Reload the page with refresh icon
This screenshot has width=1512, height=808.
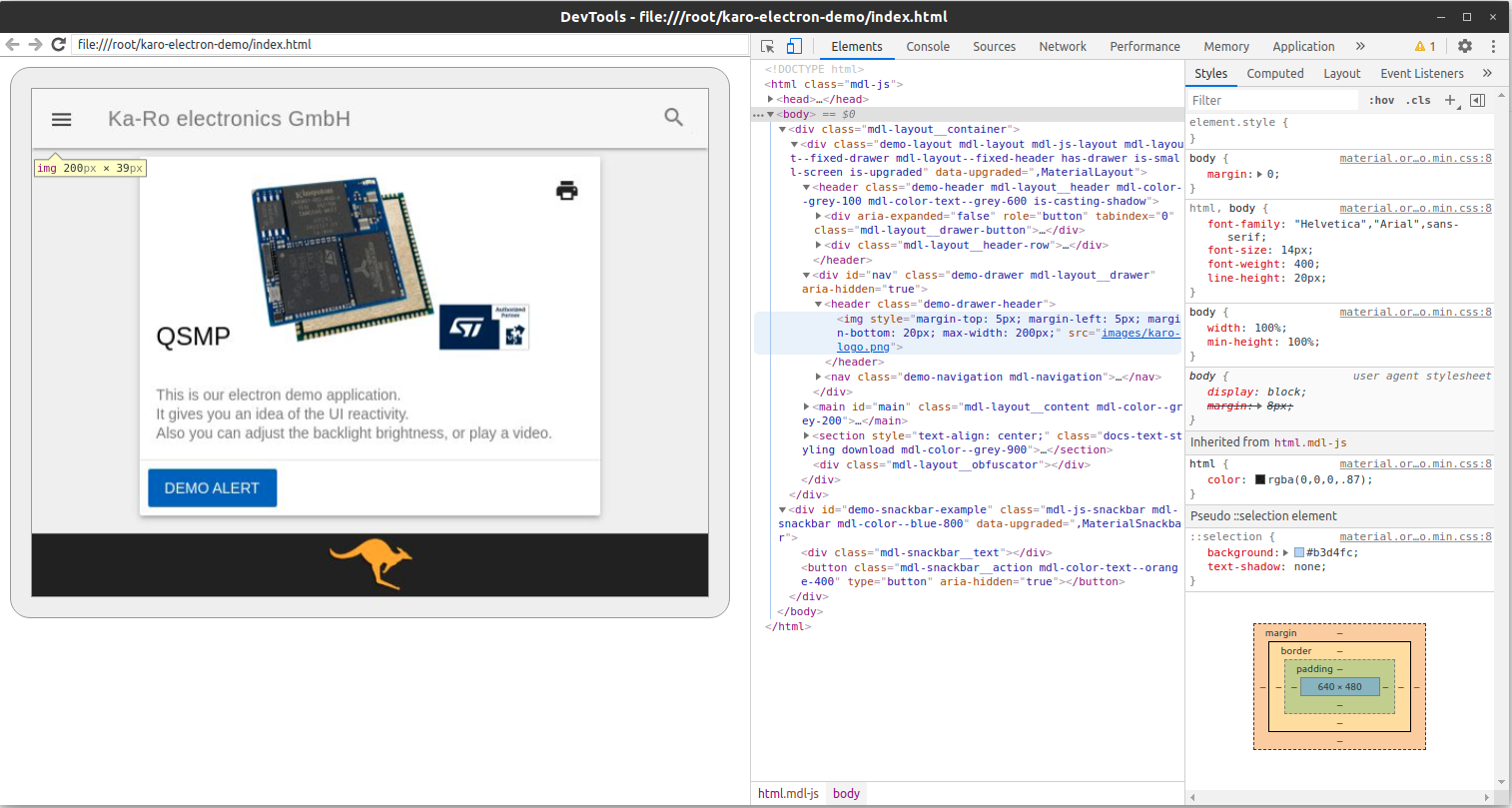click(58, 44)
